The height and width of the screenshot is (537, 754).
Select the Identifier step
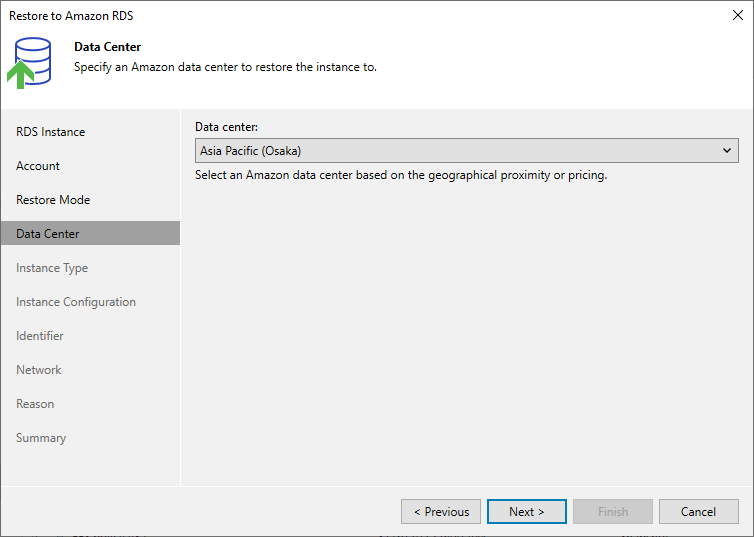(39, 336)
